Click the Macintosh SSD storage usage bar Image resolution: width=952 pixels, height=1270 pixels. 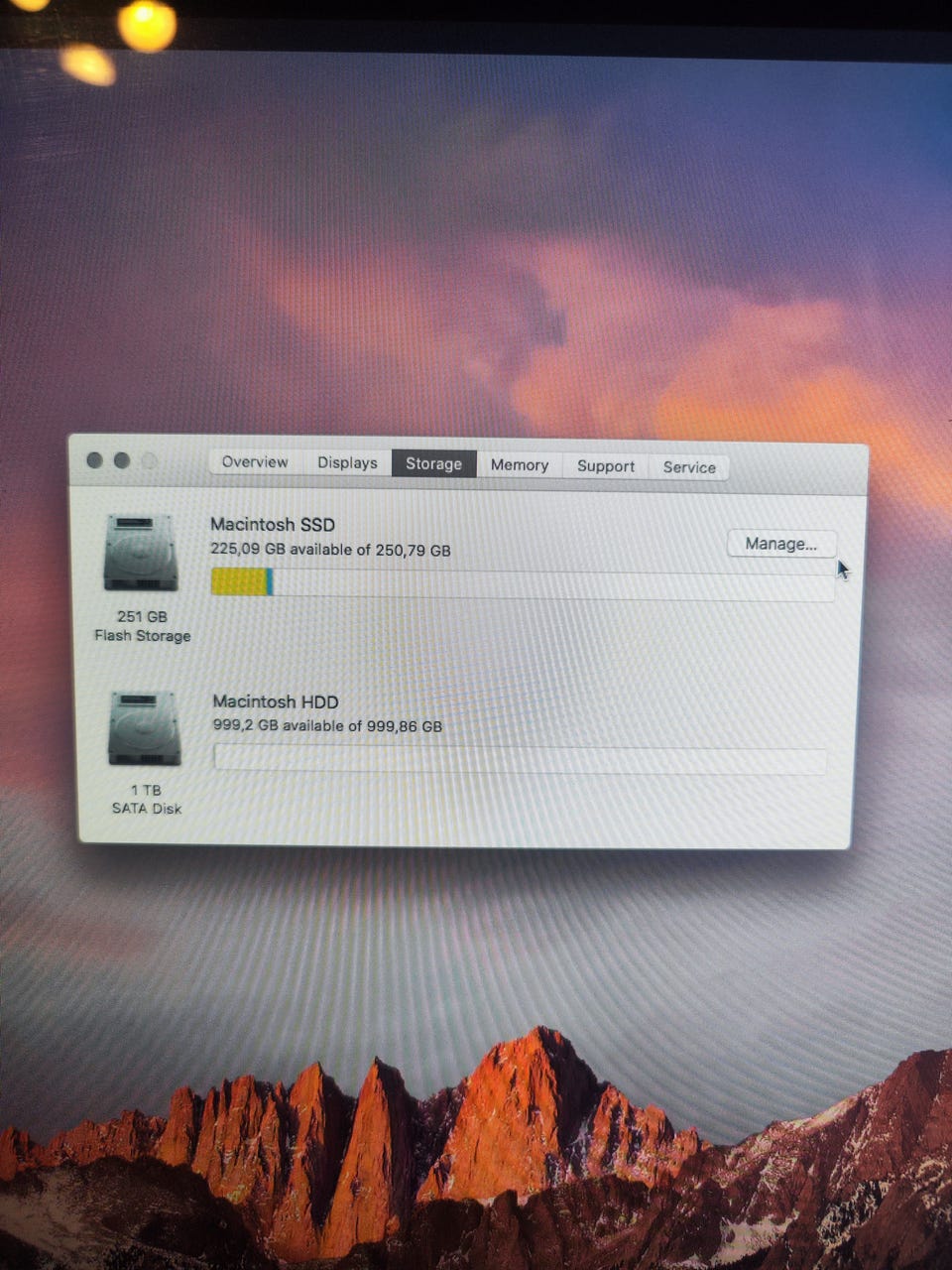point(523,583)
